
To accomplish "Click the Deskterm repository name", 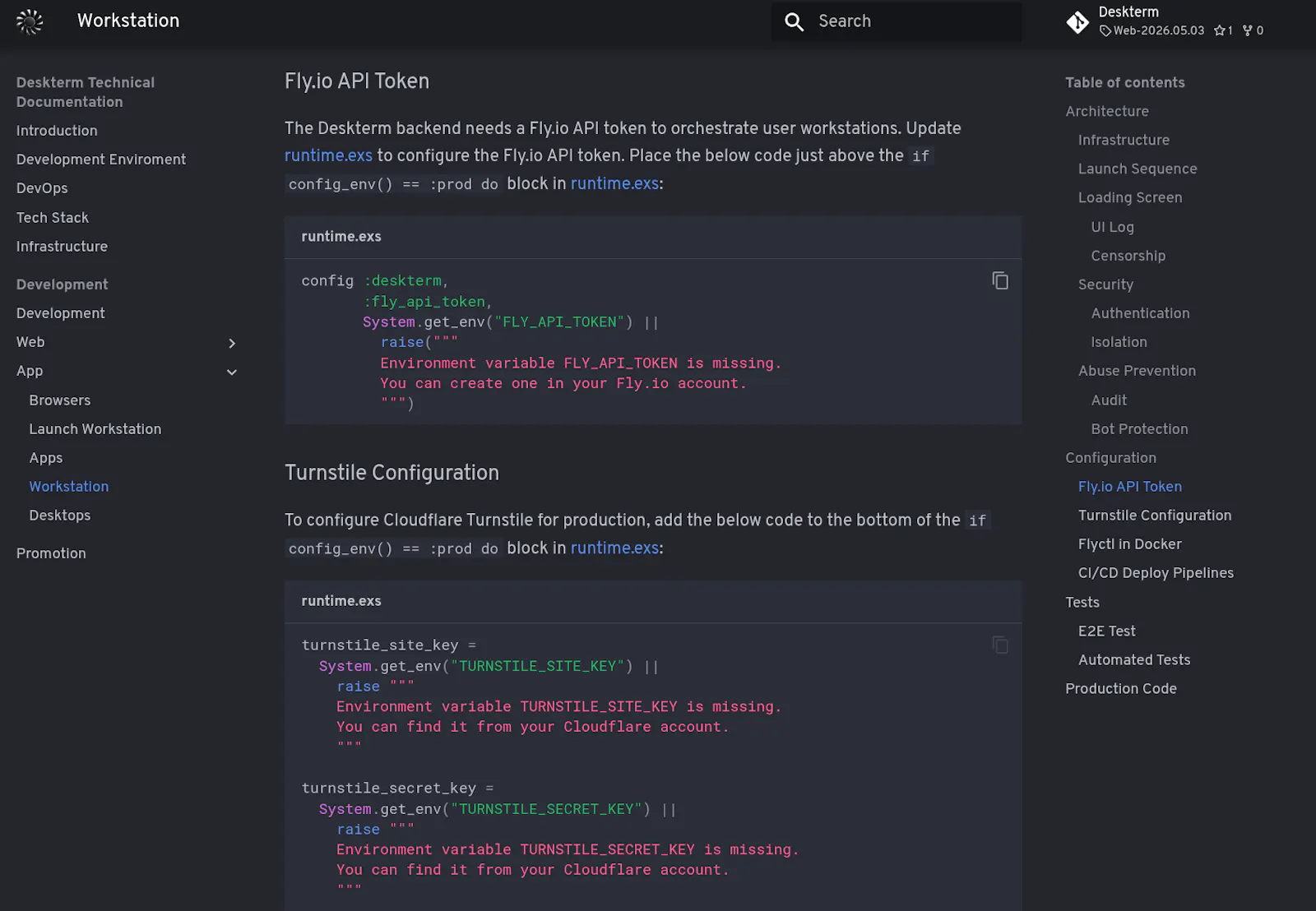I will (1128, 12).
